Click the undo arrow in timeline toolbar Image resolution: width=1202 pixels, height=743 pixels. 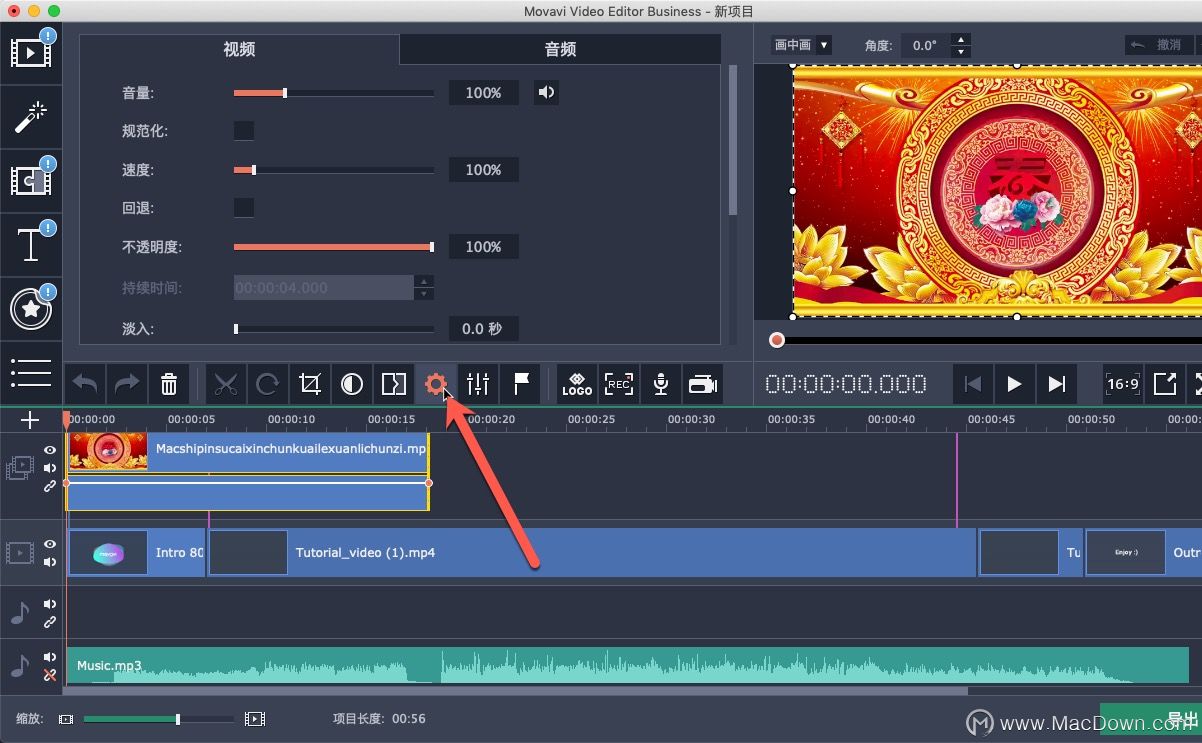86,384
